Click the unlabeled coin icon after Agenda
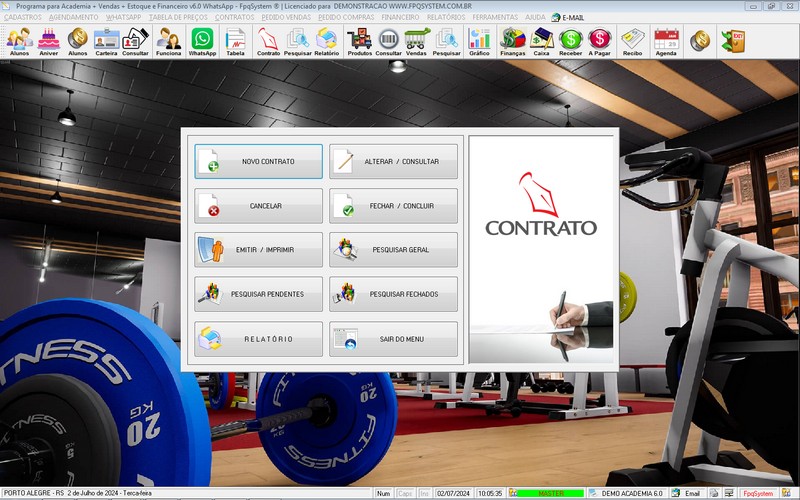Viewport: 800px width, 500px height. tap(700, 41)
